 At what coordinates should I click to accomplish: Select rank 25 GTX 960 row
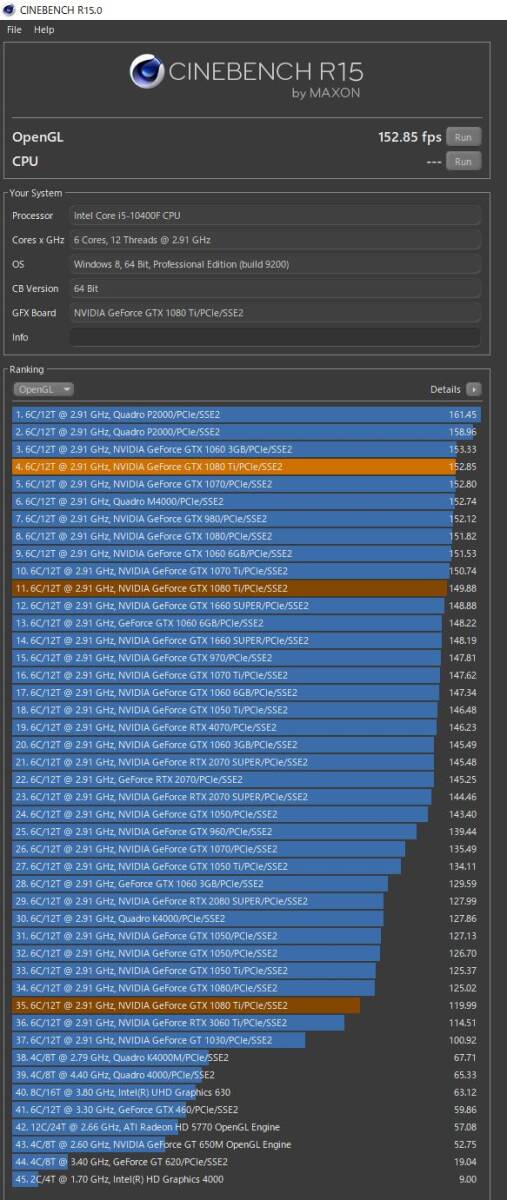tap(247, 832)
